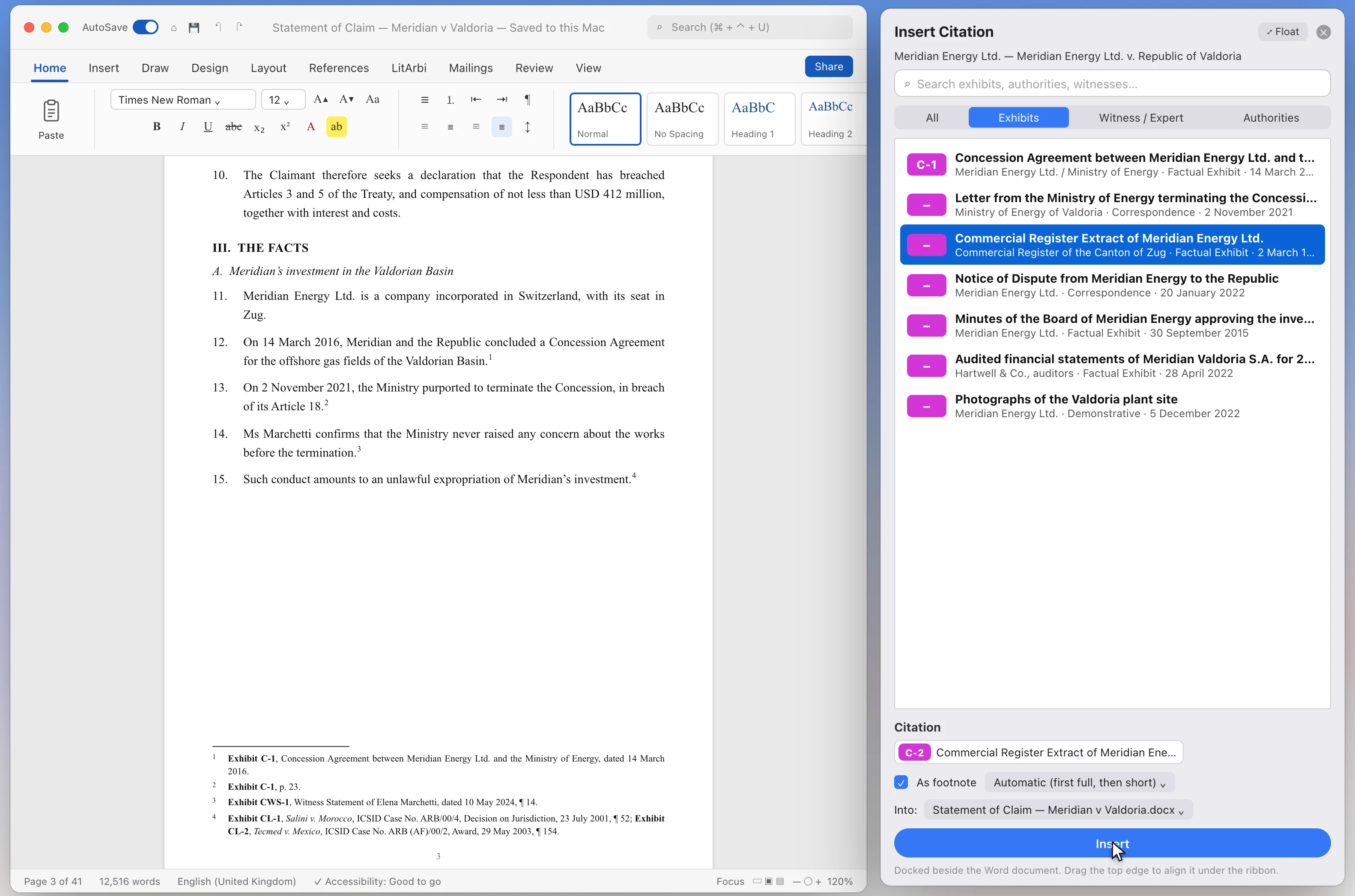Increase paragraph indent
1355x896 pixels.
pos(501,99)
